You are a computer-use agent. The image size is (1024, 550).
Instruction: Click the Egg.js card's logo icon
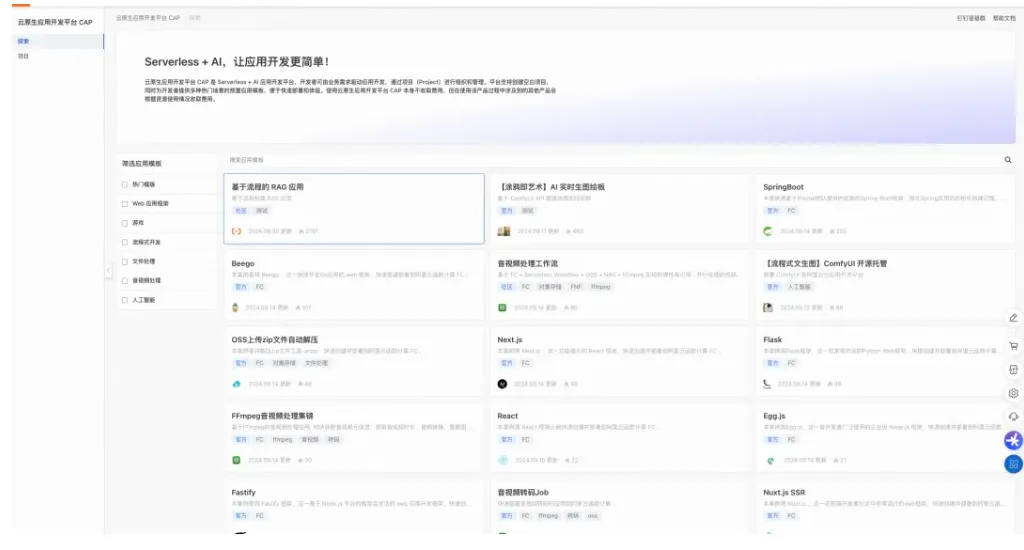coord(770,461)
